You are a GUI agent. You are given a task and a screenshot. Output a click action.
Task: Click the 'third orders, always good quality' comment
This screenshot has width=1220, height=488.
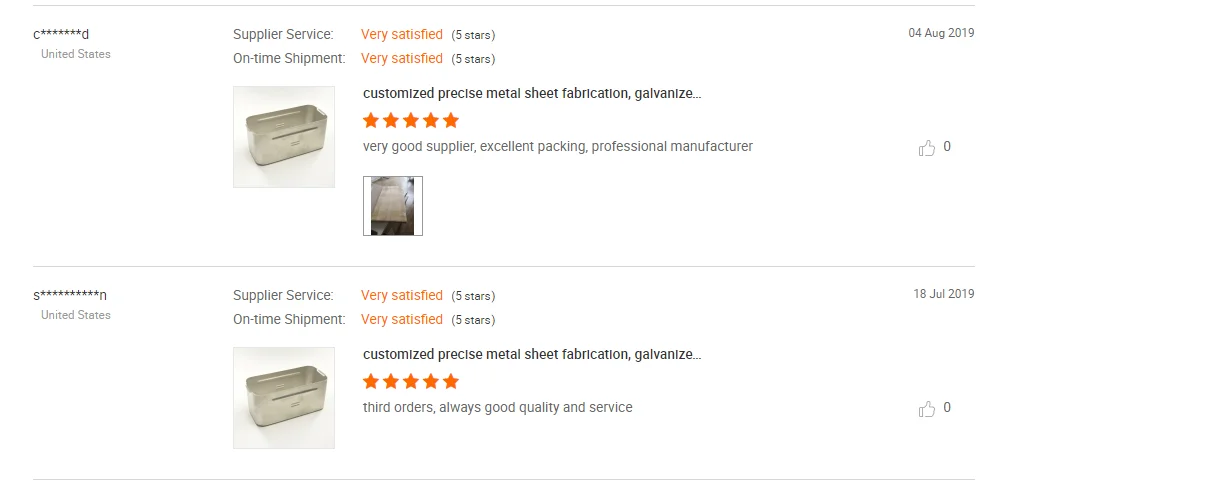coord(498,408)
